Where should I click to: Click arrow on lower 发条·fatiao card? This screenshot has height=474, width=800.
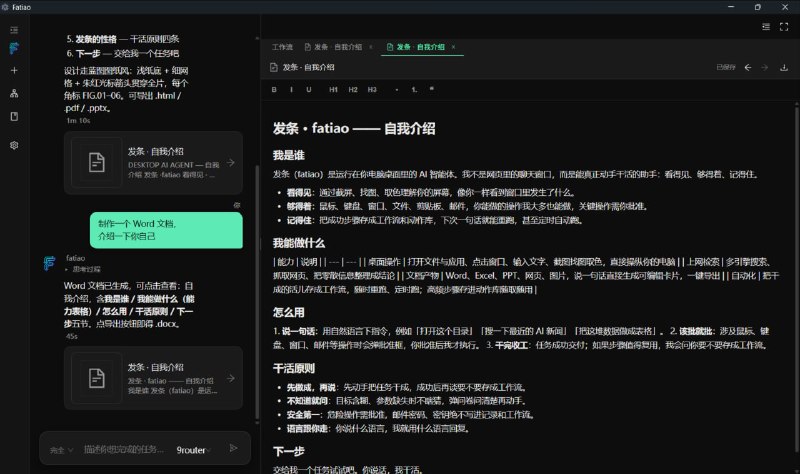click(x=231, y=378)
